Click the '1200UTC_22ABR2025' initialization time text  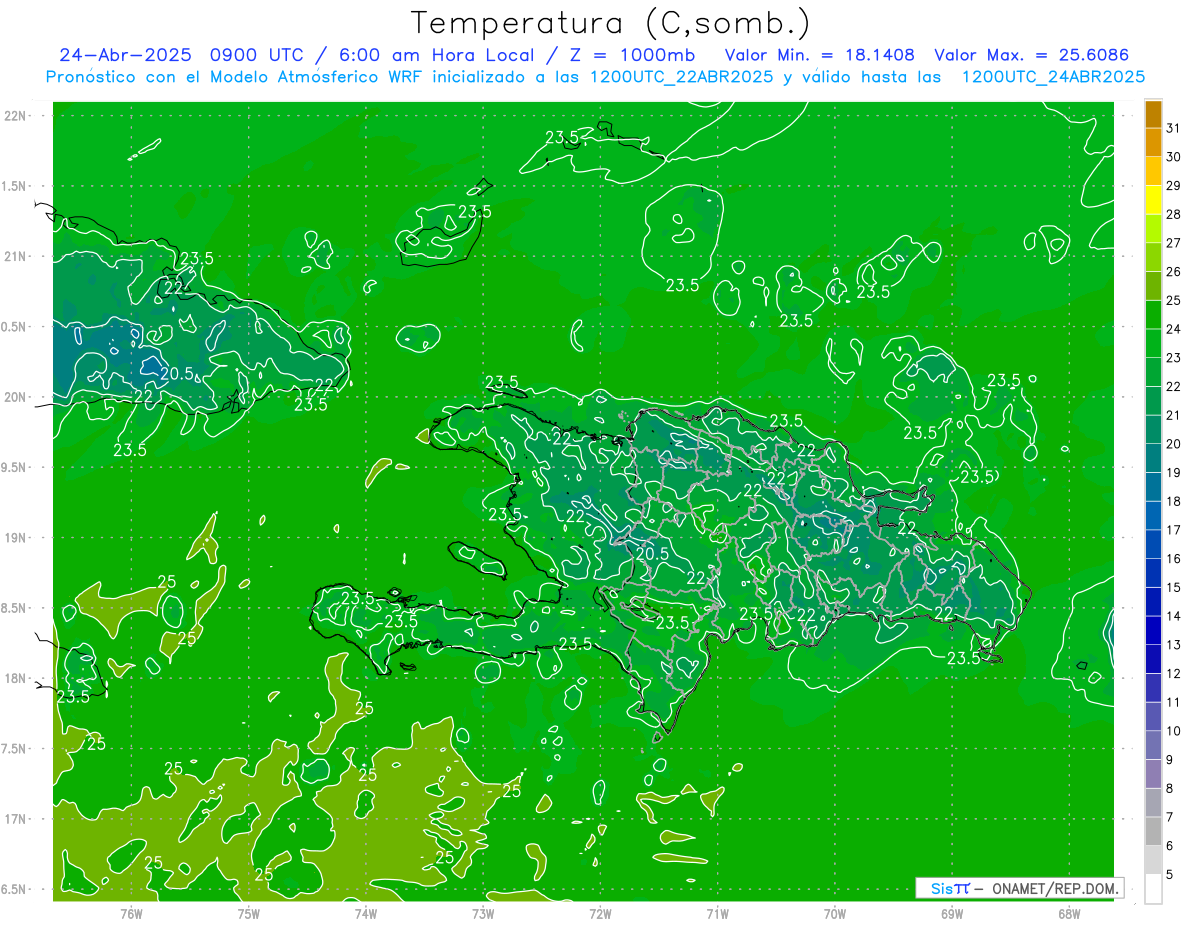coord(681,77)
